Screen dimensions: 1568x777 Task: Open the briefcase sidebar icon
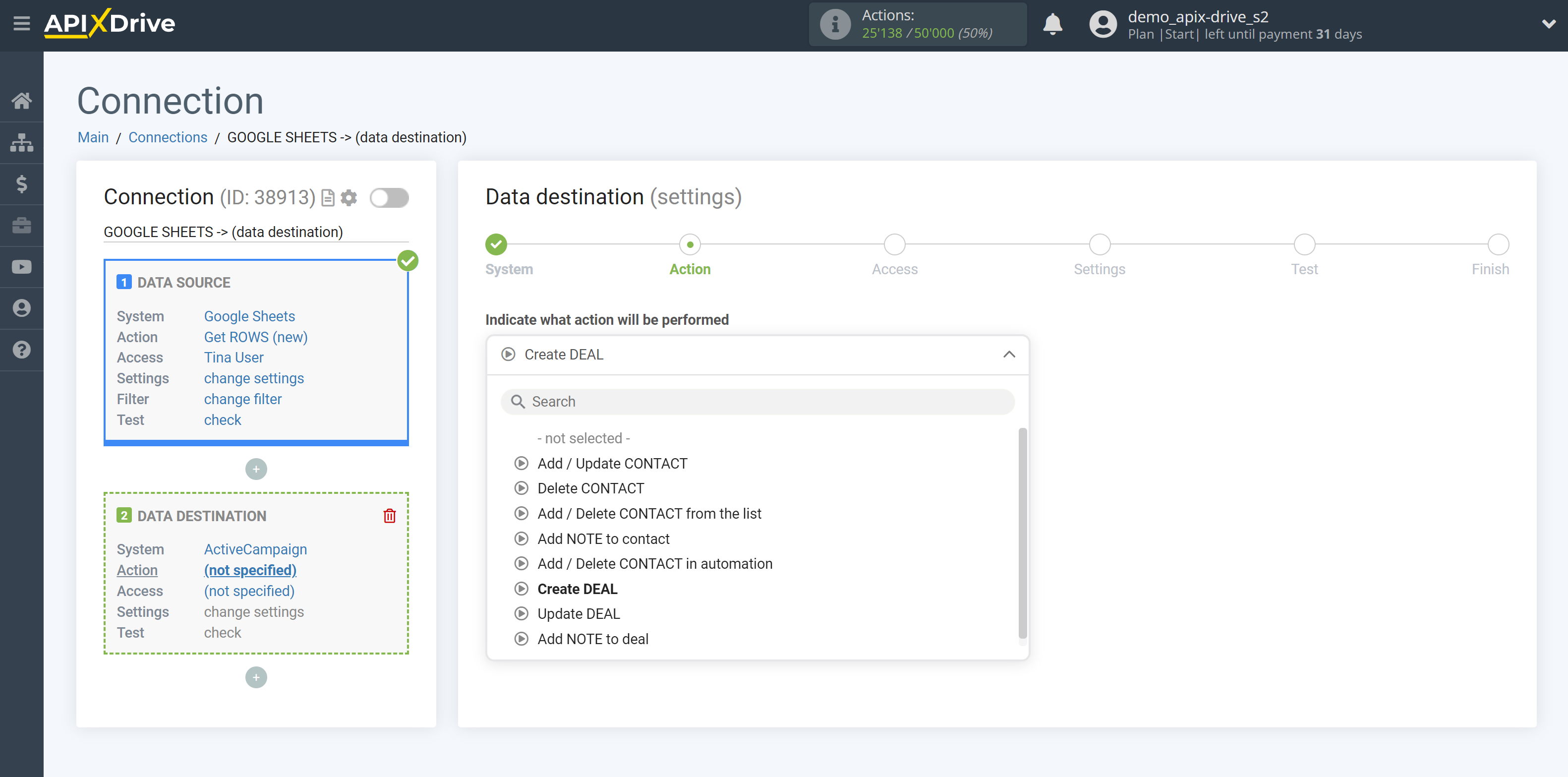coord(22,225)
